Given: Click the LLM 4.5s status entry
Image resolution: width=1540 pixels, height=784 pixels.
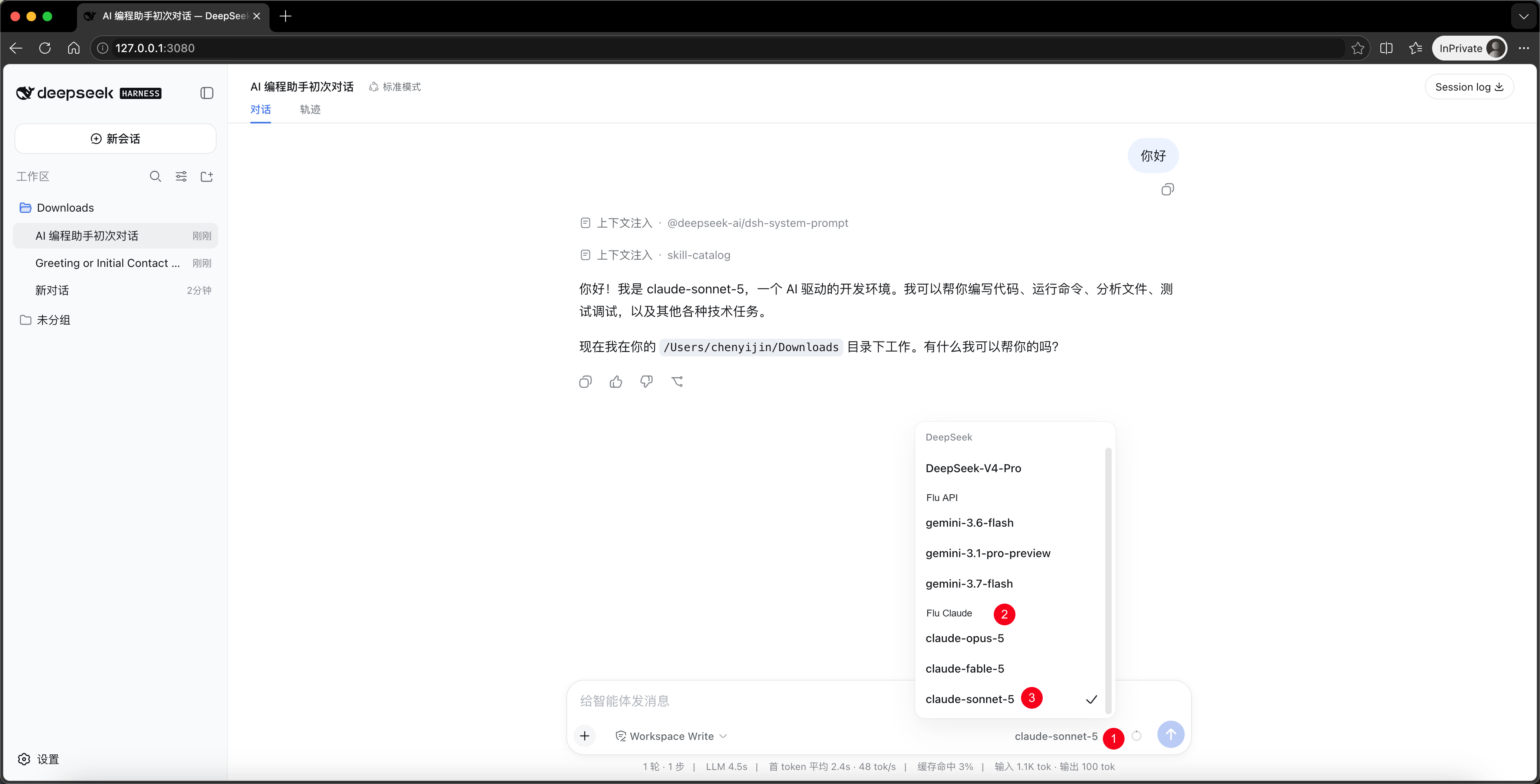Looking at the screenshot, I should click(x=726, y=767).
